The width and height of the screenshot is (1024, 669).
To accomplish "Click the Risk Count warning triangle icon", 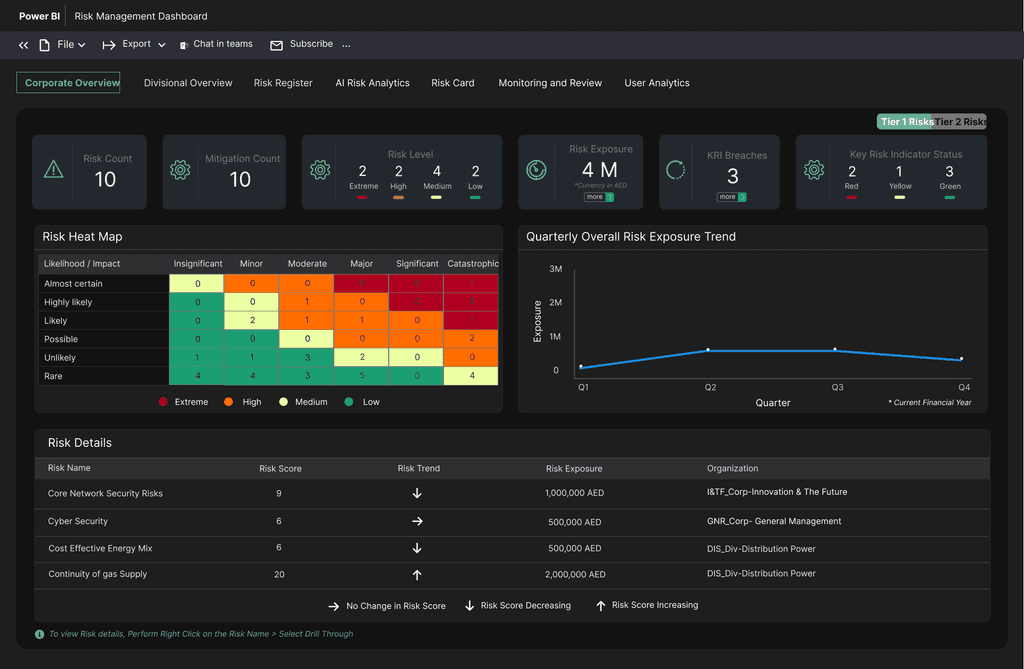I will [x=54, y=170].
